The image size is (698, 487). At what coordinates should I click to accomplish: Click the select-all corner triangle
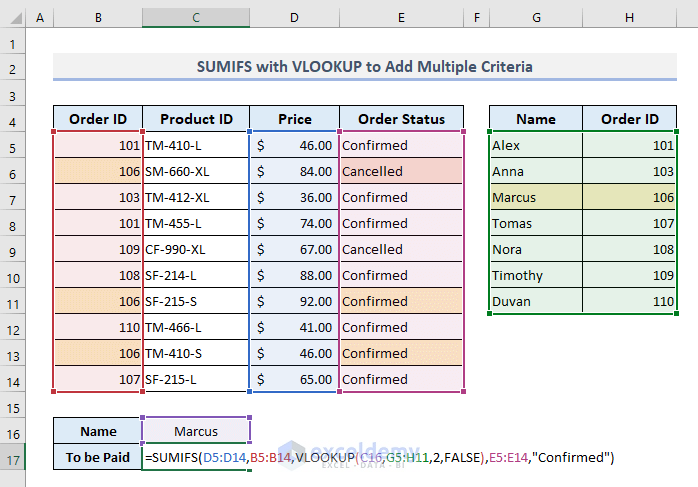tap(13, 18)
